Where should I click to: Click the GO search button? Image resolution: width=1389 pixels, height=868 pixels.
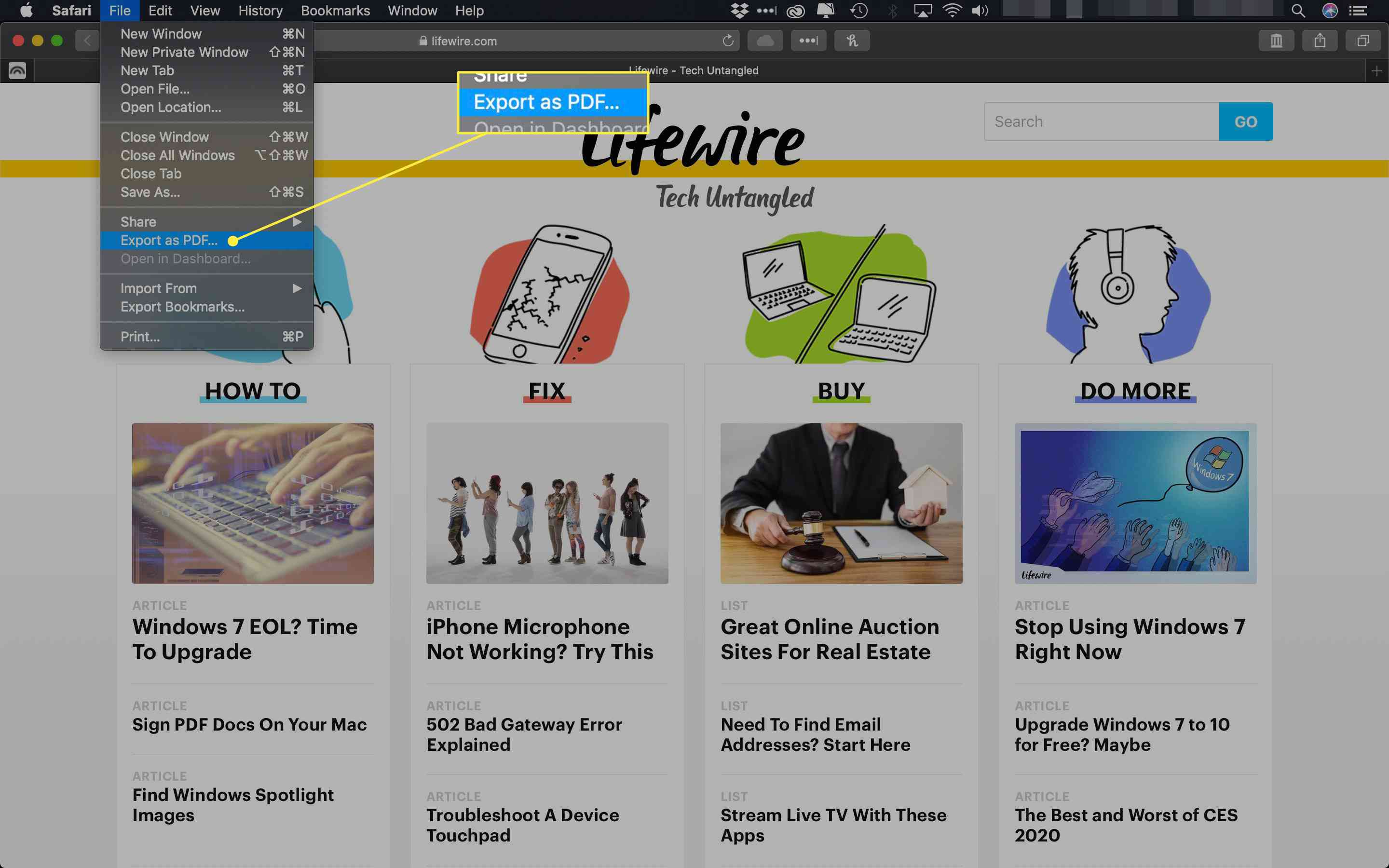pos(1245,122)
